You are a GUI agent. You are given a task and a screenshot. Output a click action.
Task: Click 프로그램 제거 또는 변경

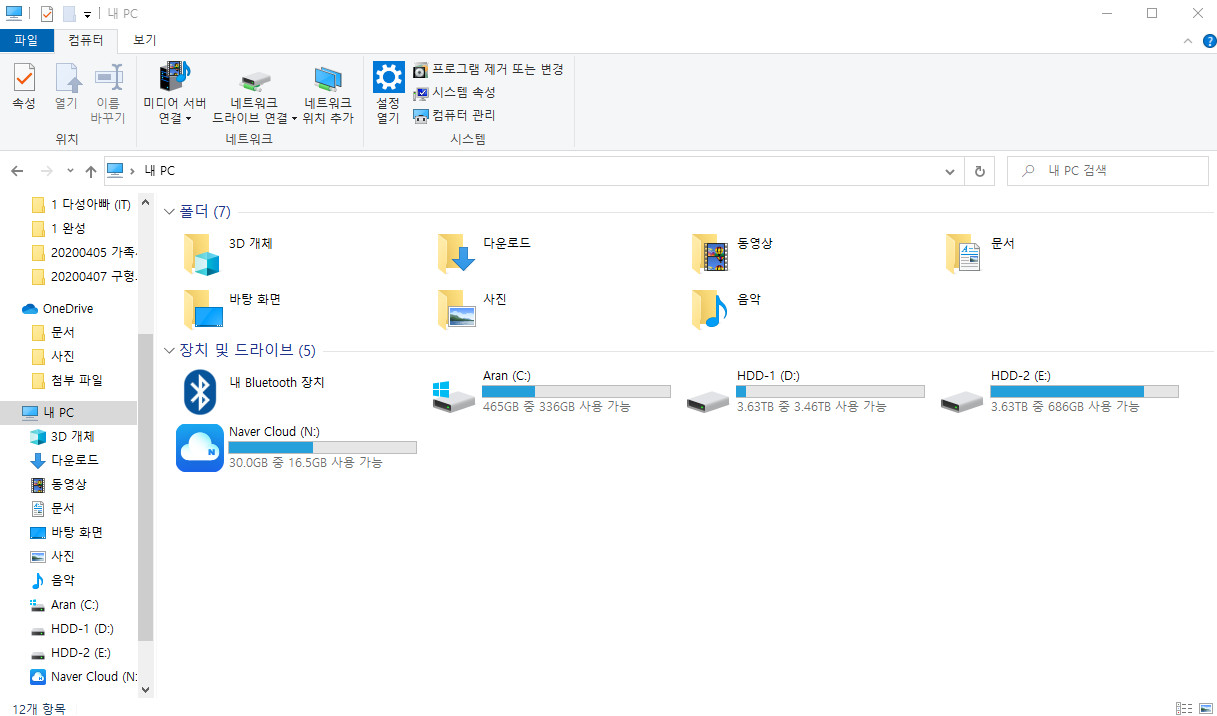[488, 69]
